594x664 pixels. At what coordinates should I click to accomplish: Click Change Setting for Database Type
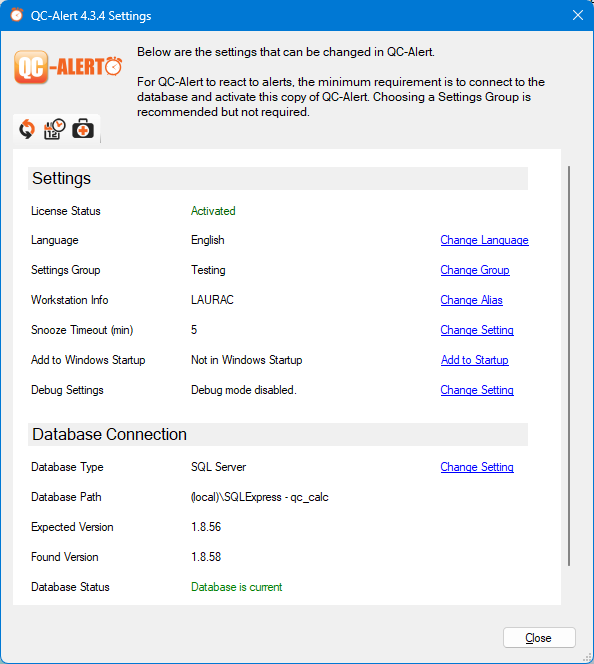pyautogui.click(x=477, y=467)
